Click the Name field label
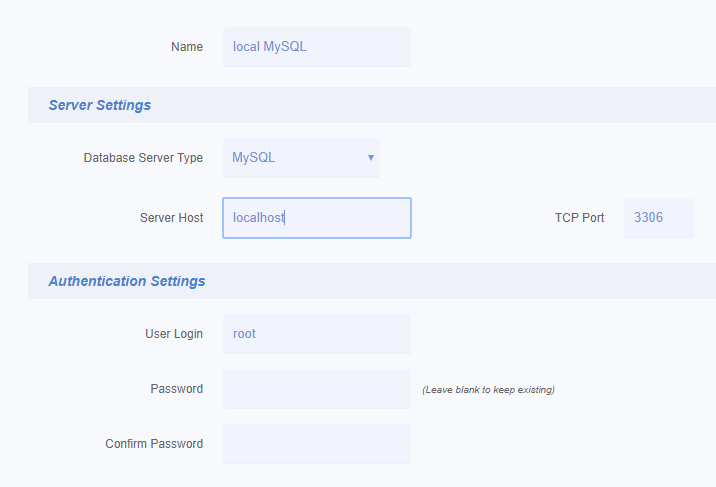 coord(187,47)
